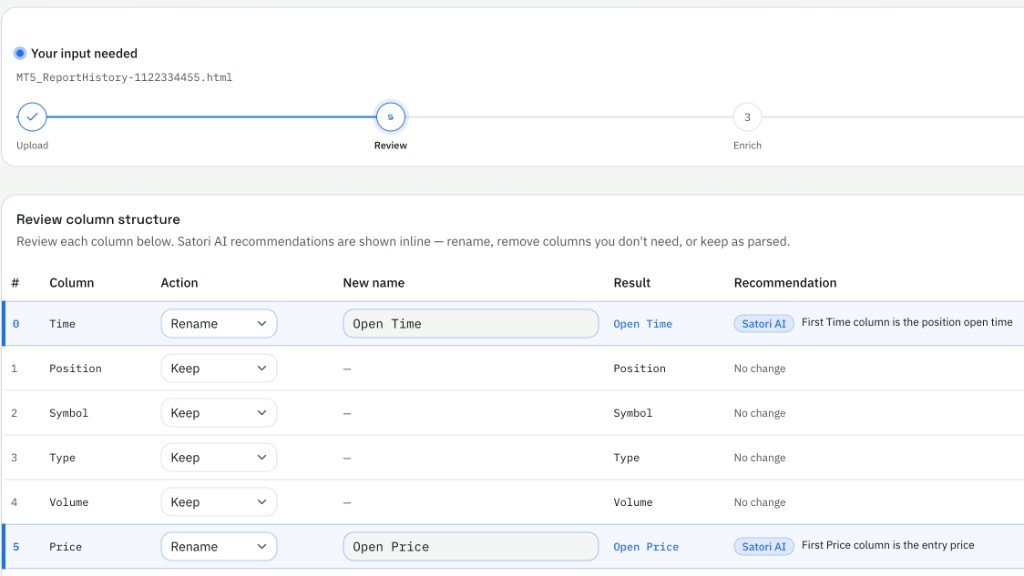Click 'No change' in Type row

[x=760, y=457]
